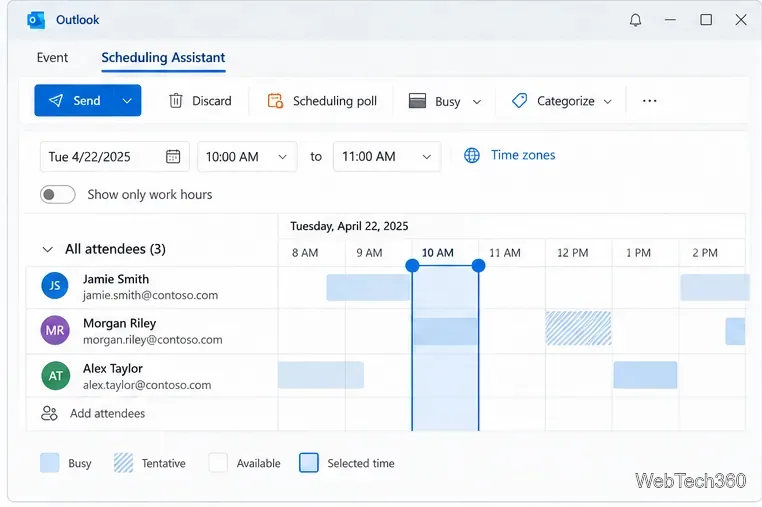This screenshot has width=762, height=507.
Task: Click the Busy status bar icon
Action: [417, 100]
